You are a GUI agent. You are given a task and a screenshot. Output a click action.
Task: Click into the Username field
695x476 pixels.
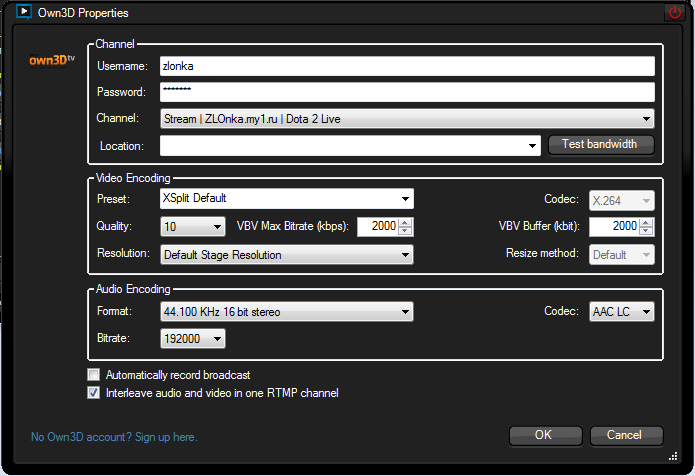[x=406, y=66]
